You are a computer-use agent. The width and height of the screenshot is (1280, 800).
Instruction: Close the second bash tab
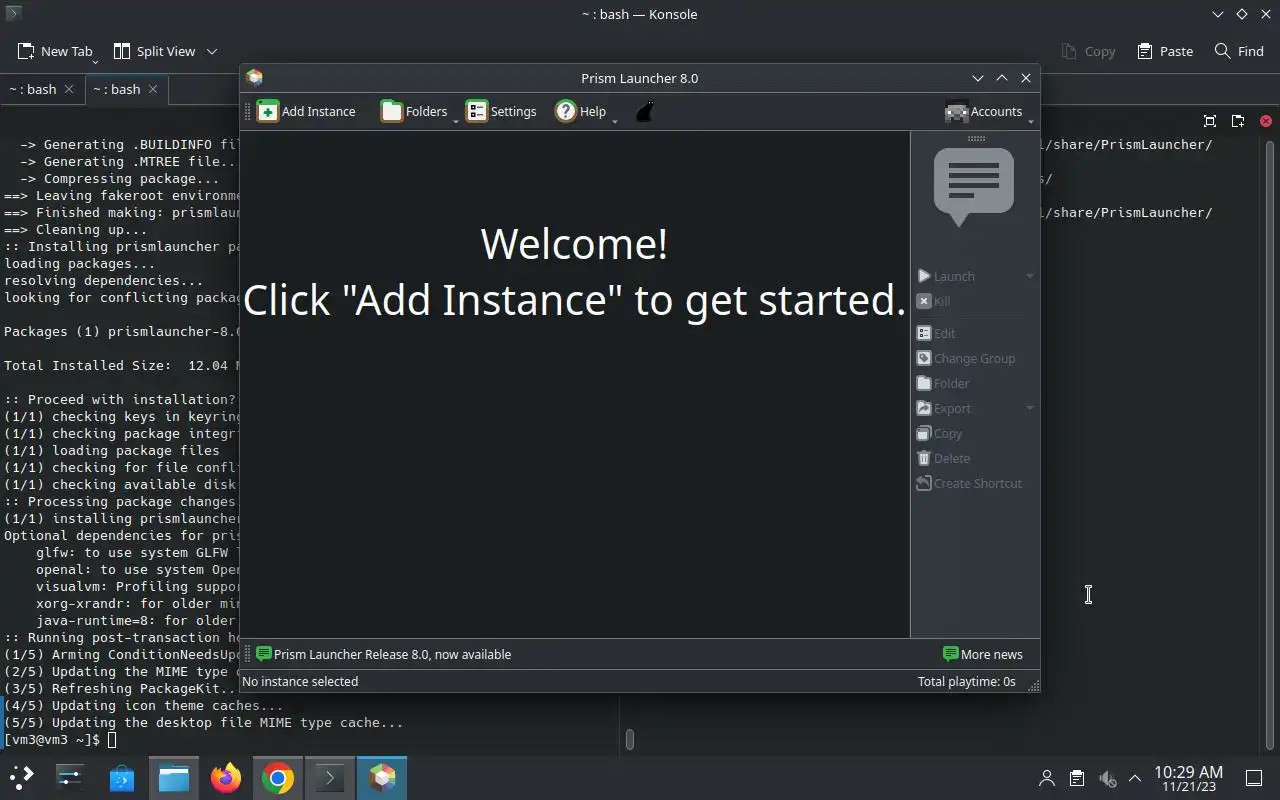(153, 89)
